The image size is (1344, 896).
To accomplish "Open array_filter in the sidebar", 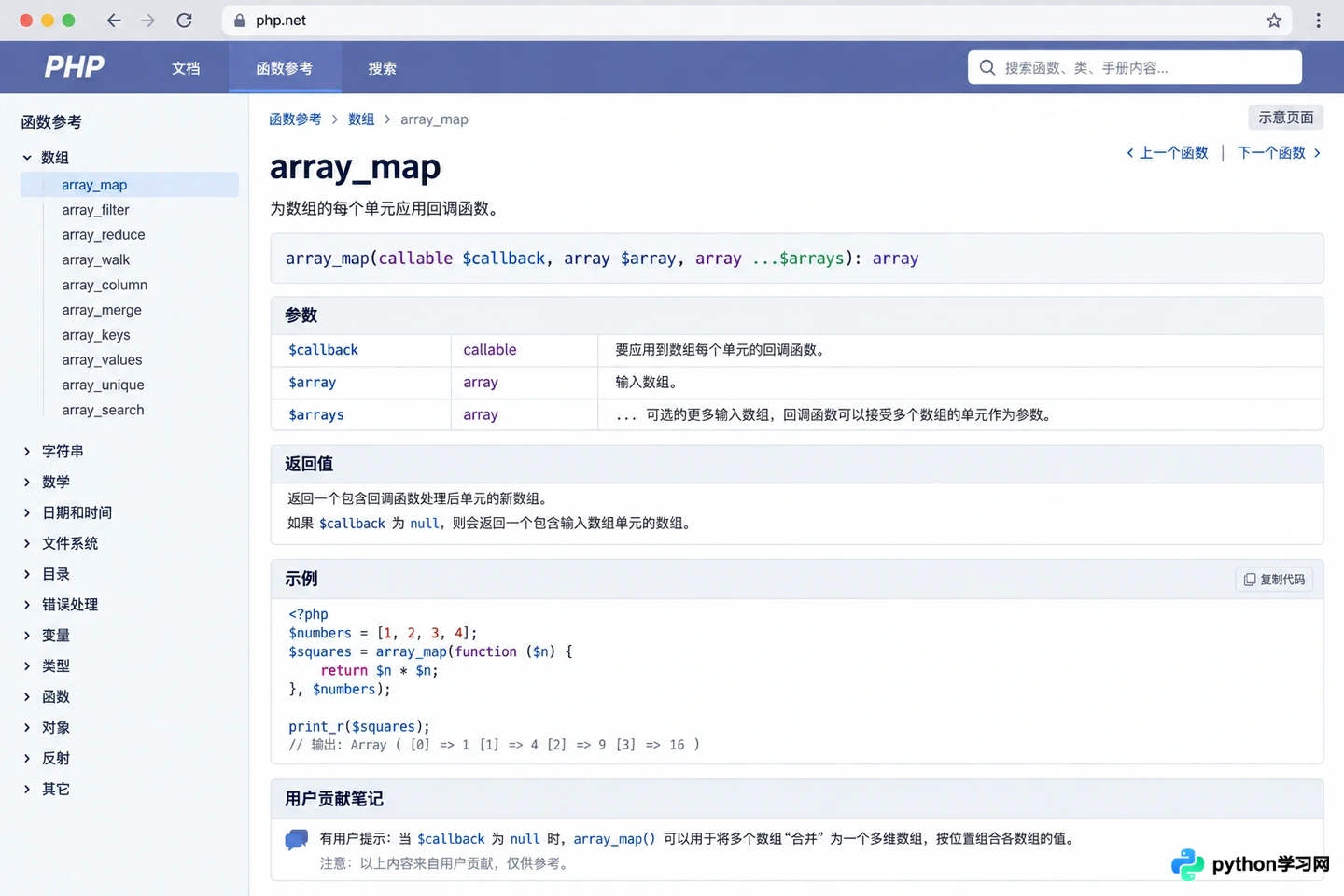I will (x=95, y=210).
